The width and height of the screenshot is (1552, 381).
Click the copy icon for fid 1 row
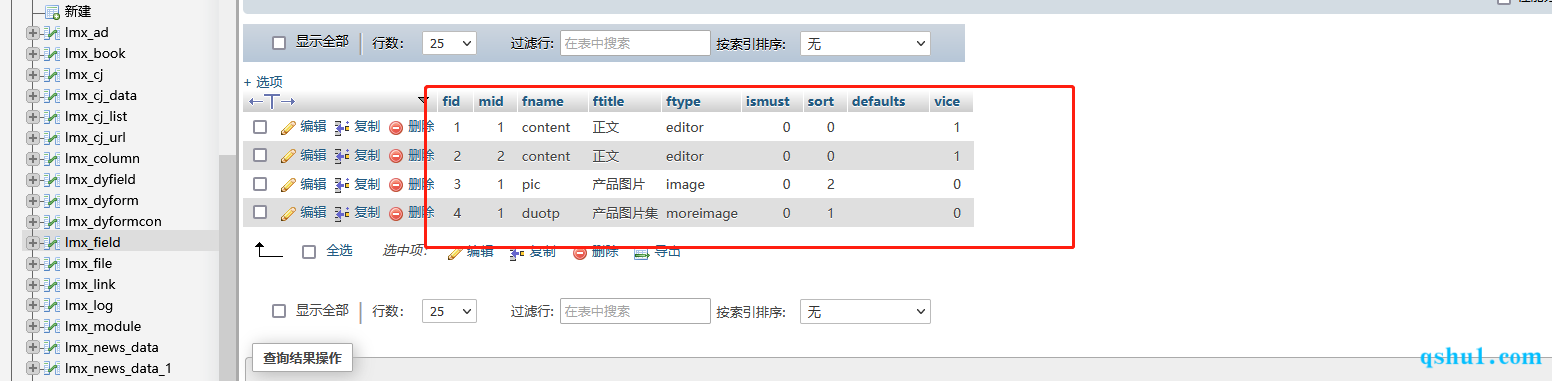(342, 127)
